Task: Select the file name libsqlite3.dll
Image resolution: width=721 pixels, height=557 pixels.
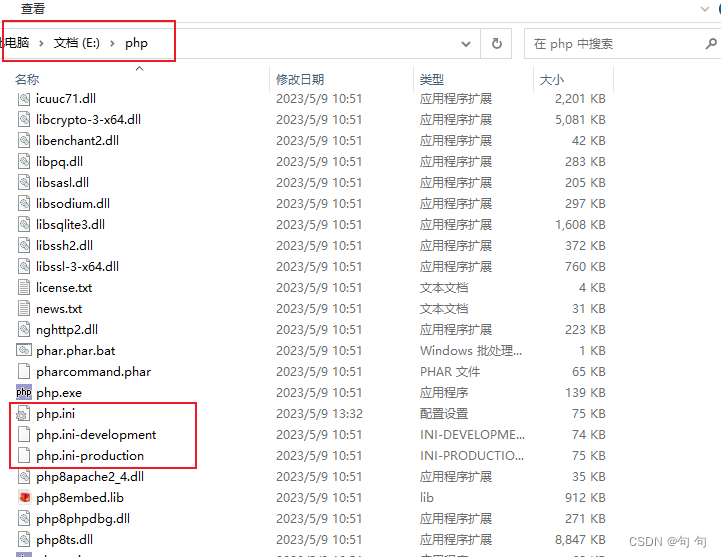Action: (70, 224)
